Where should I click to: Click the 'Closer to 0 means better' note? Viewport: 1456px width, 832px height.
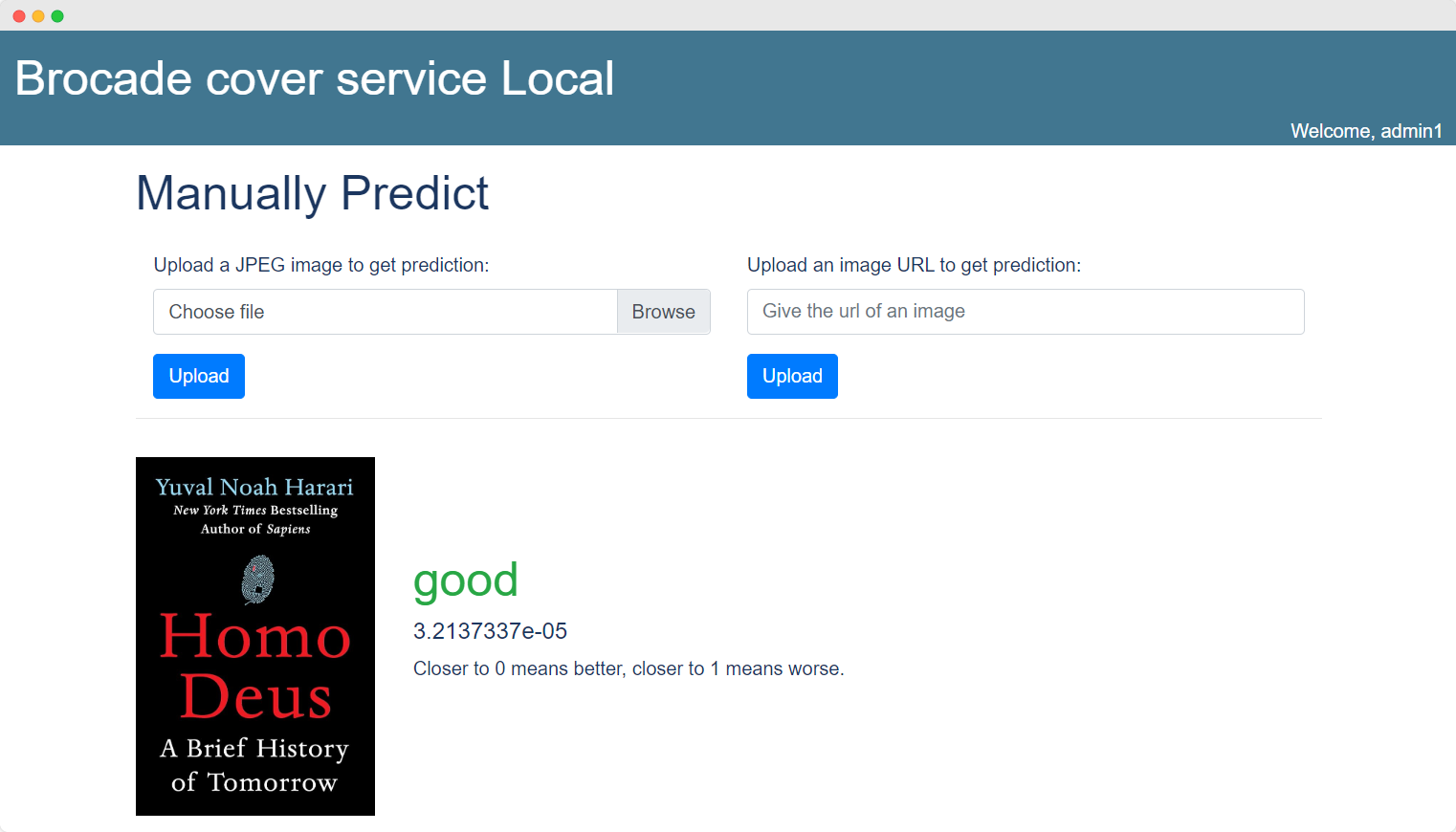628,668
